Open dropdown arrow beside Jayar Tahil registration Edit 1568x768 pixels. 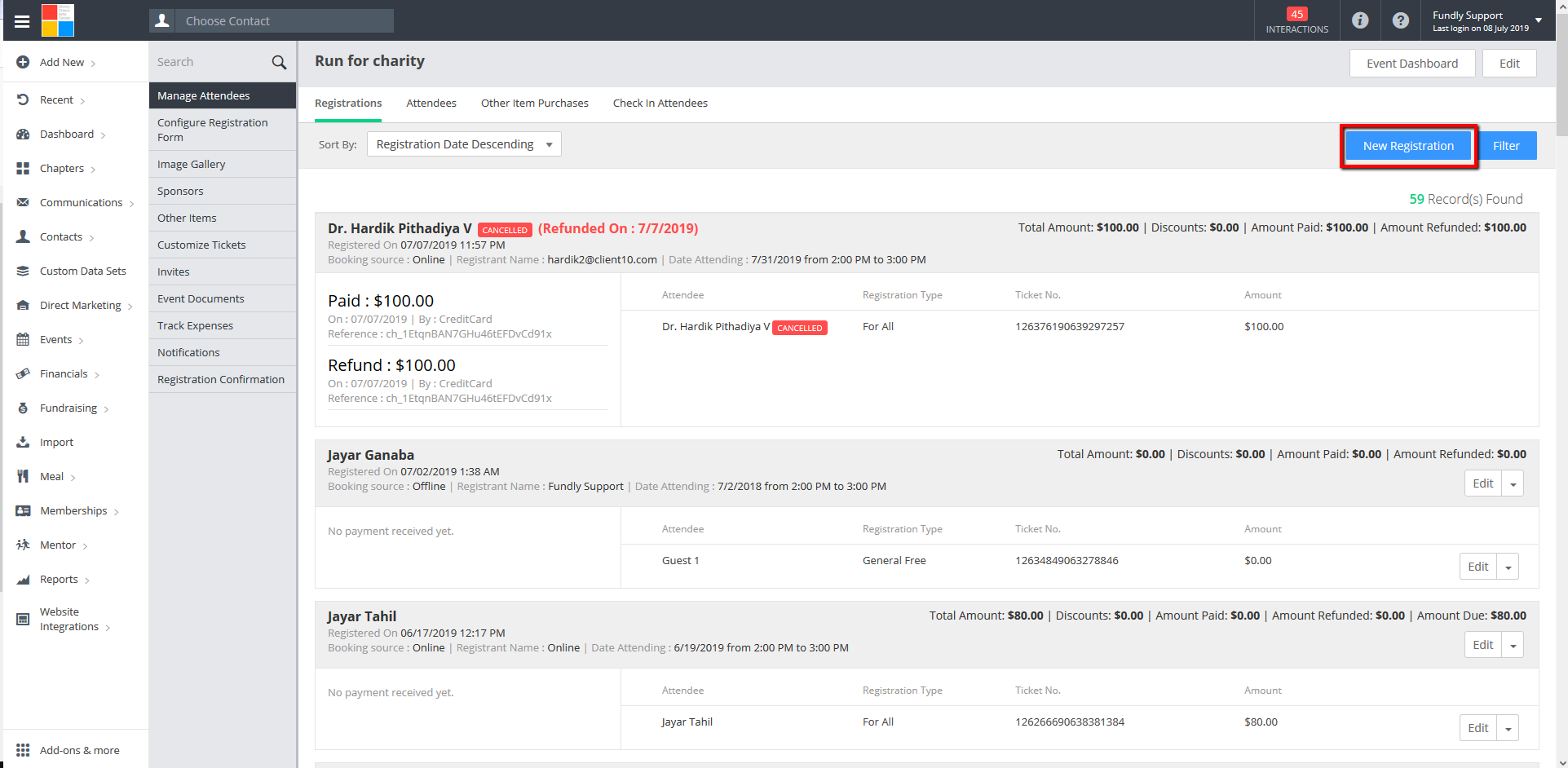[x=1513, y=645]
